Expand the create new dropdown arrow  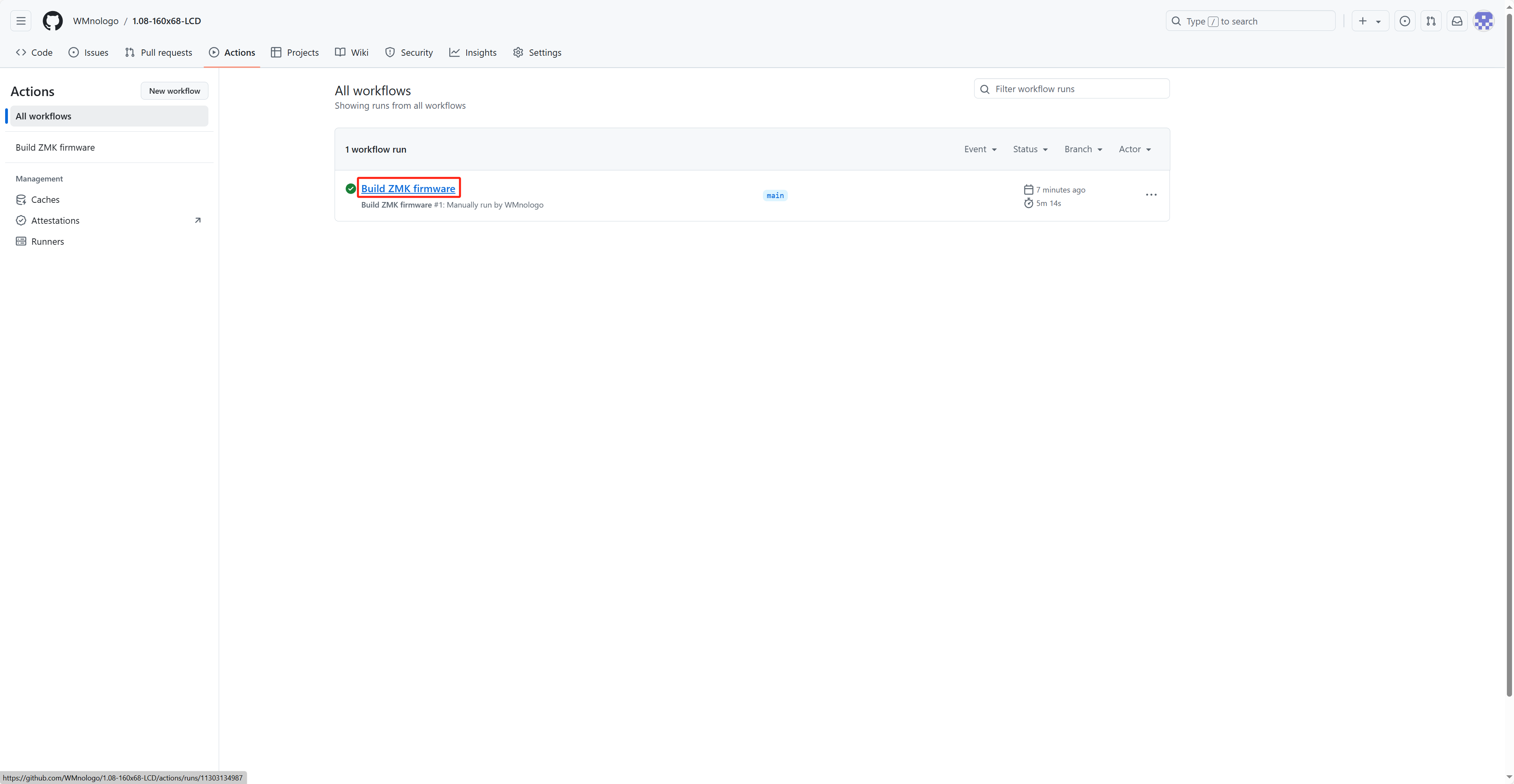click(x=1378, y=22)
